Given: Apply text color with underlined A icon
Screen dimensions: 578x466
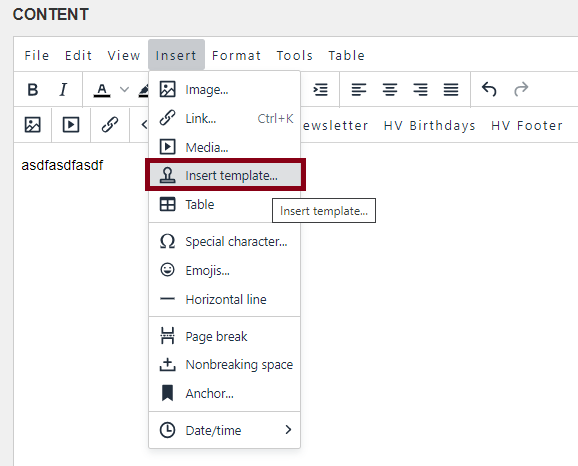Looking at the screenshot, I should 102,90.
